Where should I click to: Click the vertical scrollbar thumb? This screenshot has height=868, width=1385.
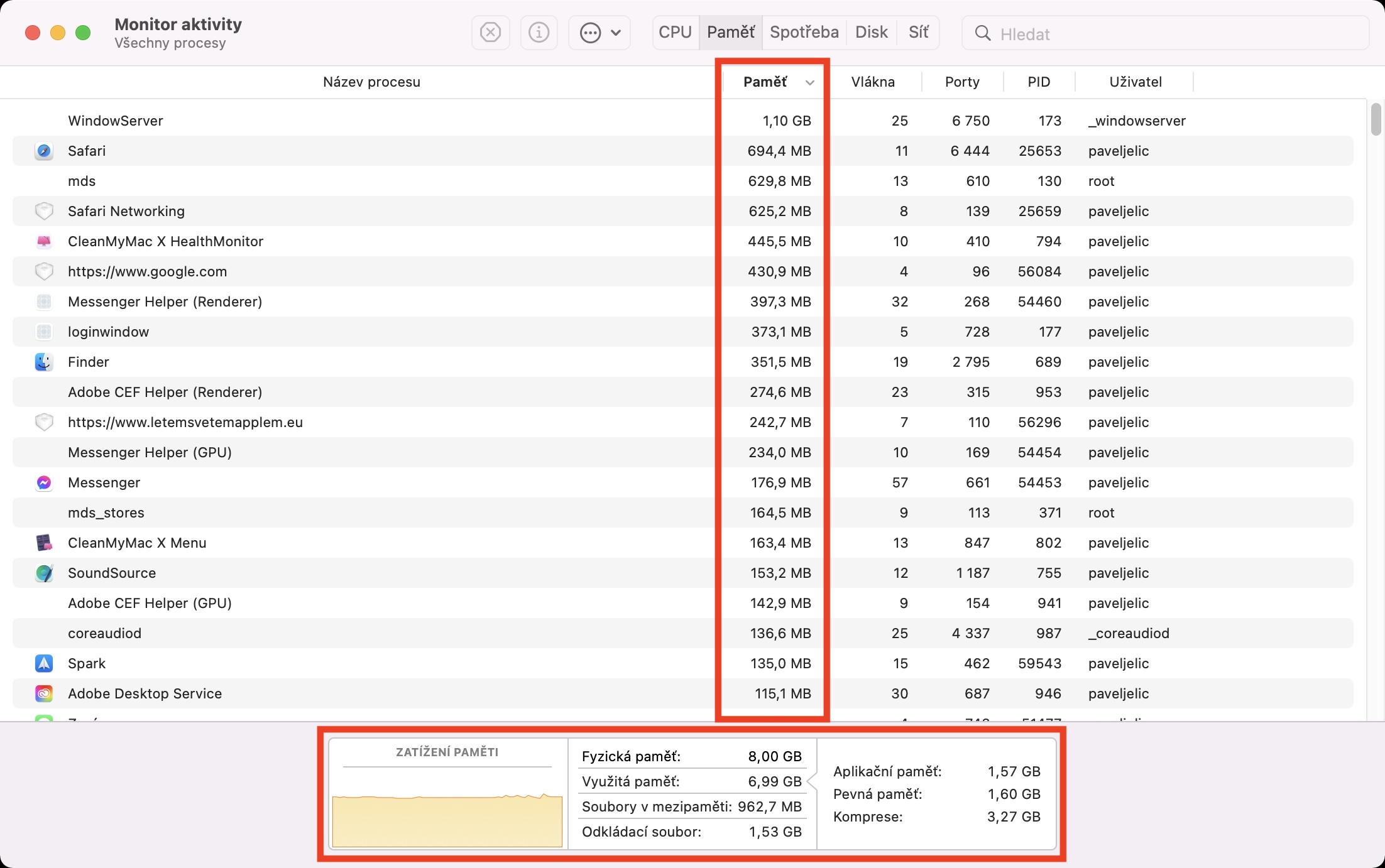click(1376, 119)
